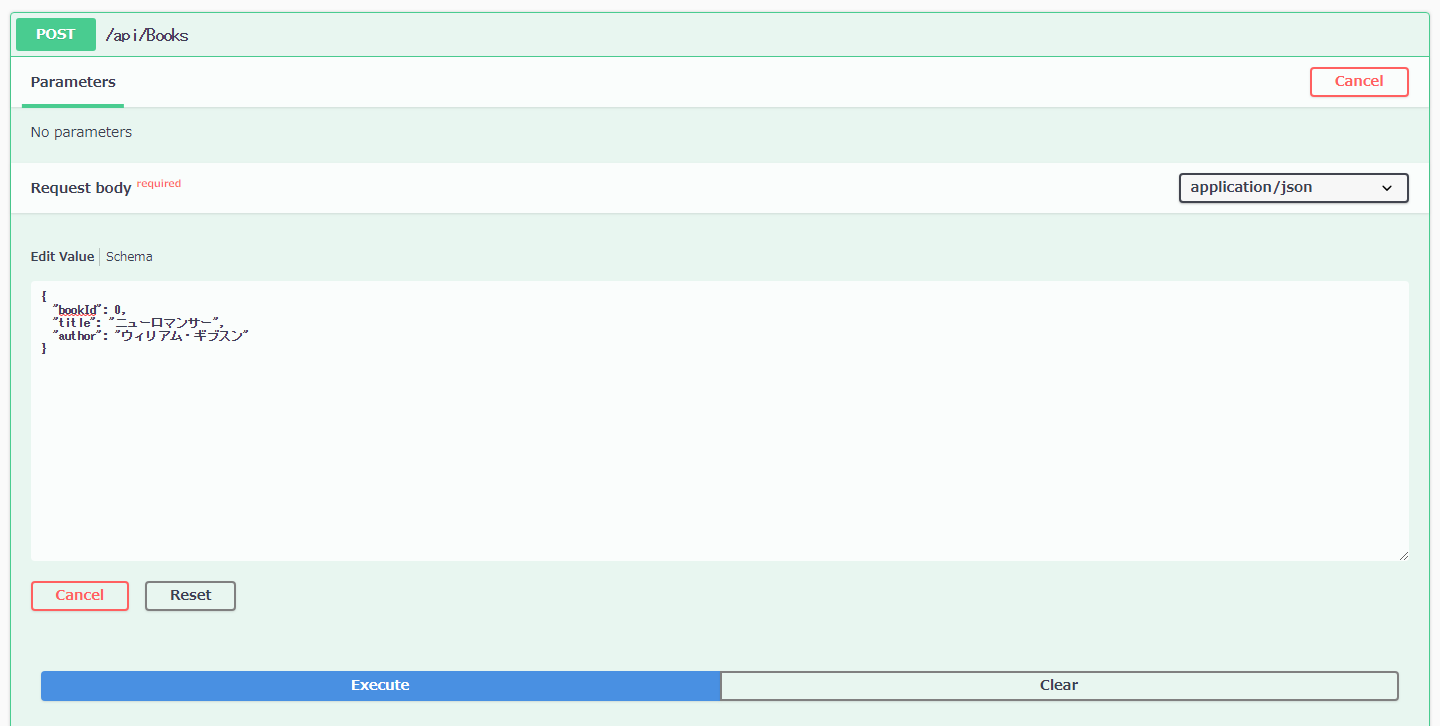Click the red "required" label
1440x726 pixels.
[159, 184]
